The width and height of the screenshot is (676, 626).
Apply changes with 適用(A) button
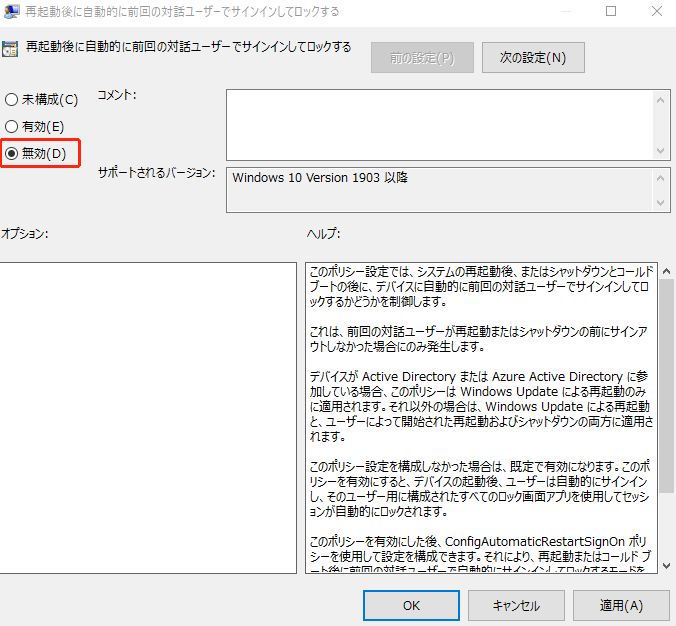[x=620, y=605]
